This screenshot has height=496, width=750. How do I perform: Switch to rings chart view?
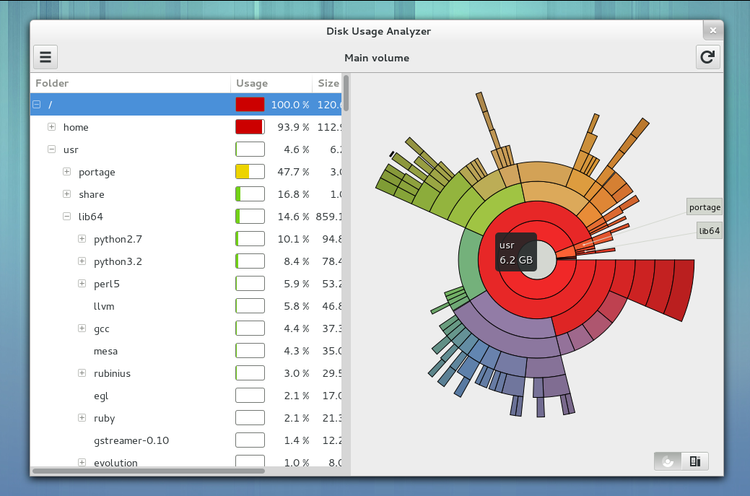[x=666, y=461]
